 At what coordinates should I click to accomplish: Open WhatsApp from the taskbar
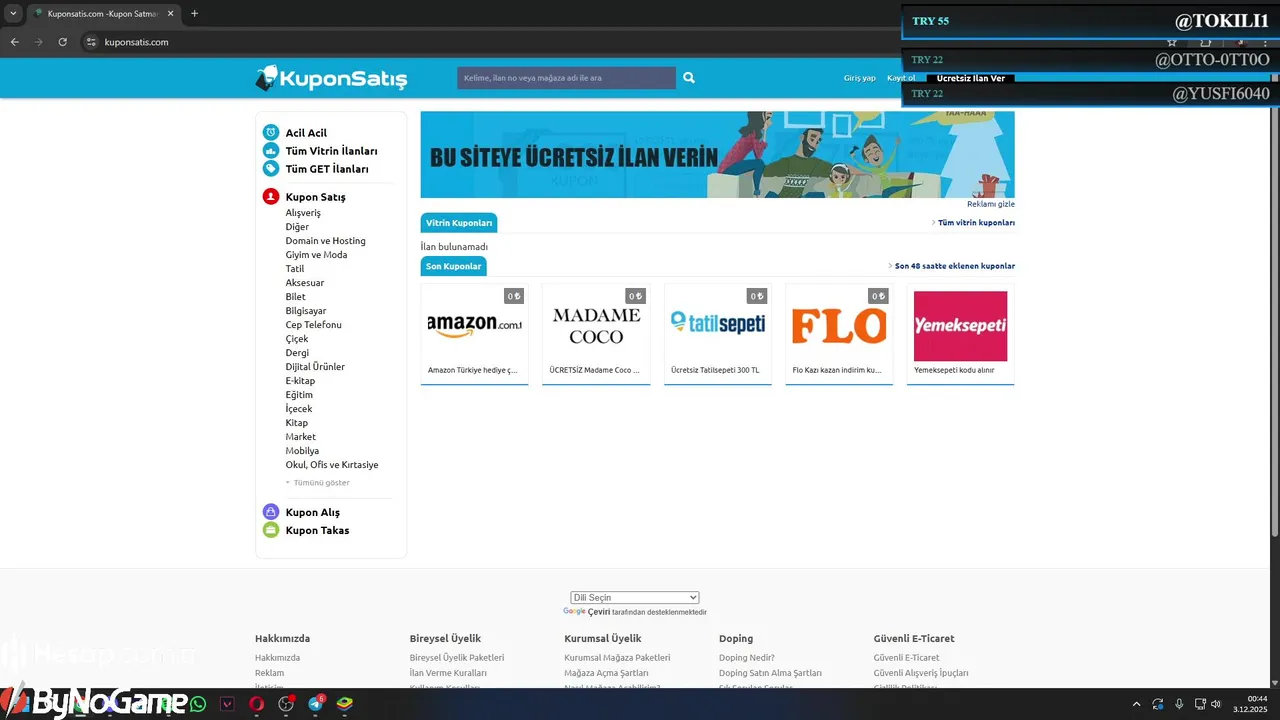(198, 704)
